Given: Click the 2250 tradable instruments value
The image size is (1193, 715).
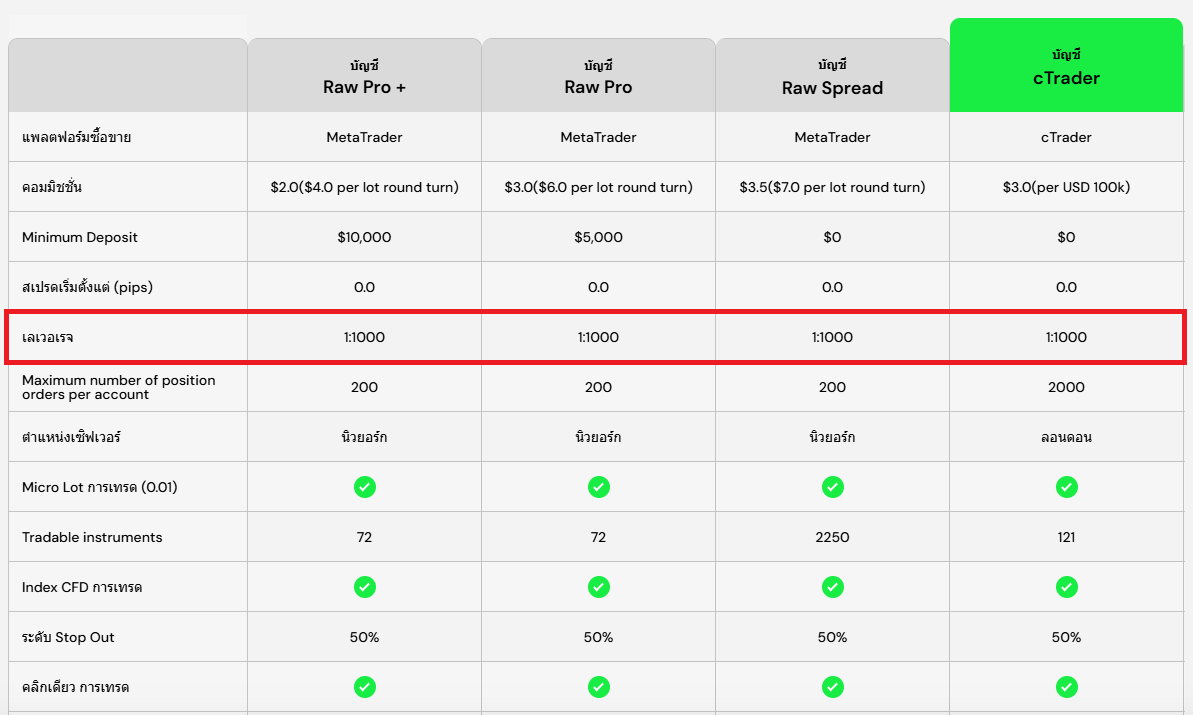Looking at the screenshot, I should coord(832,537).
